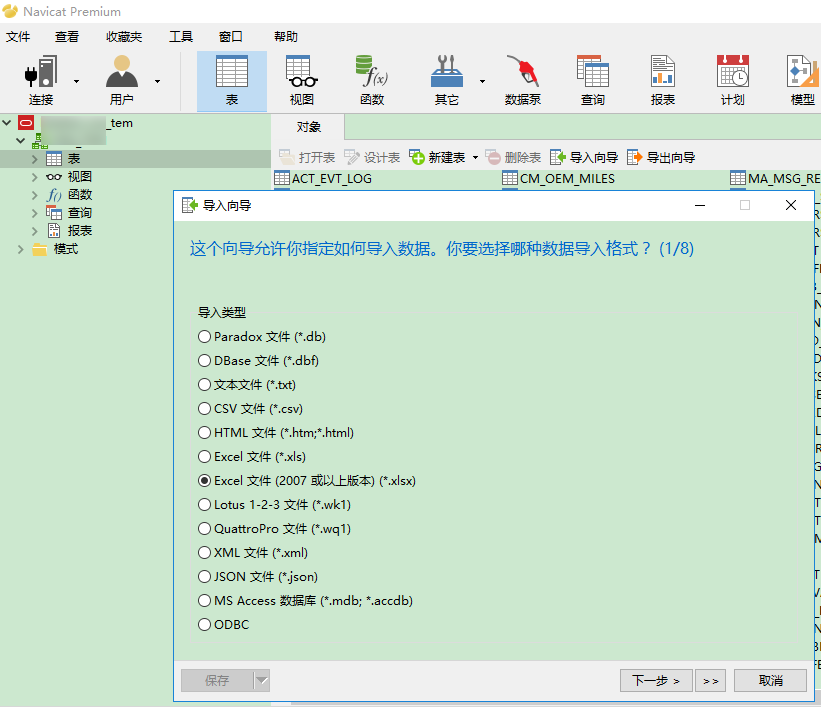The image size is (821, 707).
Task: Open the Others (其它) dropdown arrow
Action: 482,81
